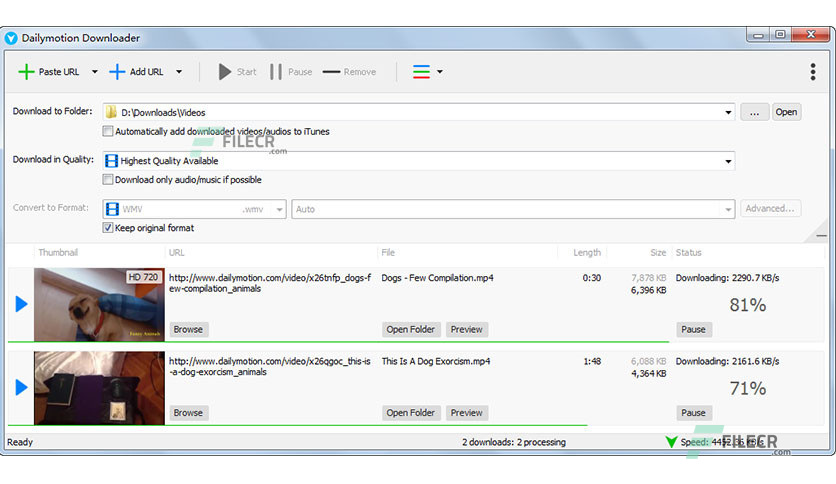Click the Length column header
836x484 pixels.
pyautogui.click(x=587, y=253)
